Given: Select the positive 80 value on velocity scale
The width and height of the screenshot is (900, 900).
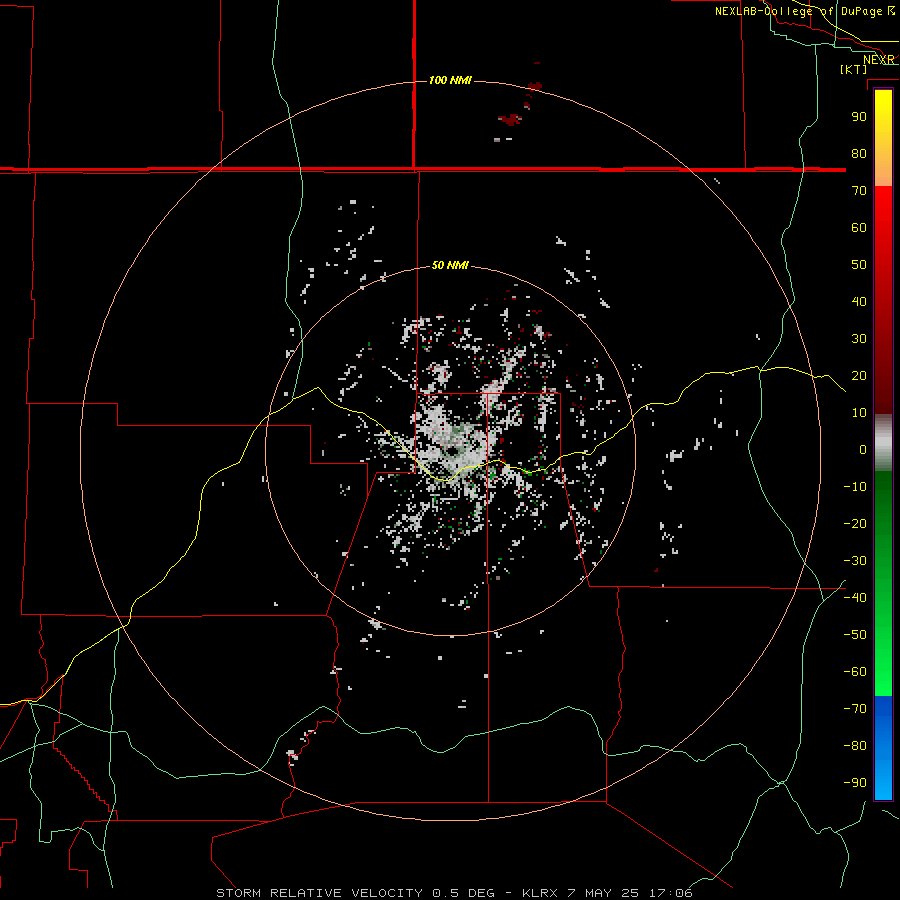Looking at the screenshot, I should click(x=859, y=153).
